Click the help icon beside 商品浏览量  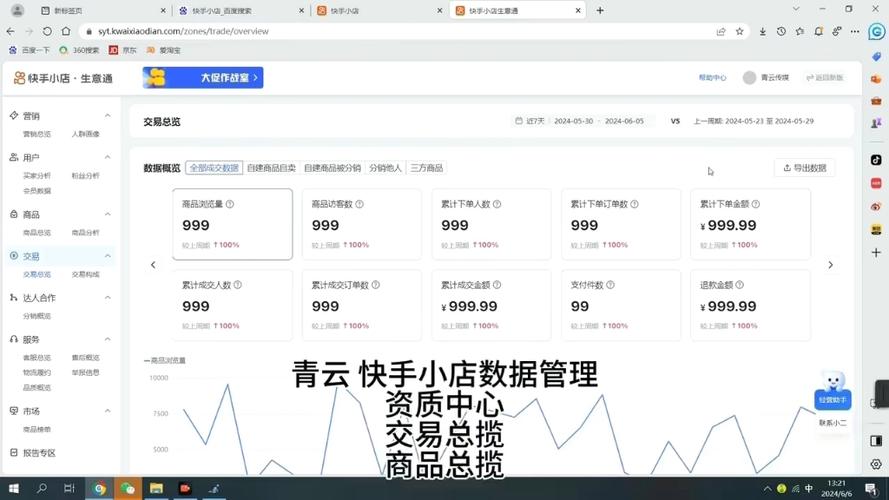[230, 204]
